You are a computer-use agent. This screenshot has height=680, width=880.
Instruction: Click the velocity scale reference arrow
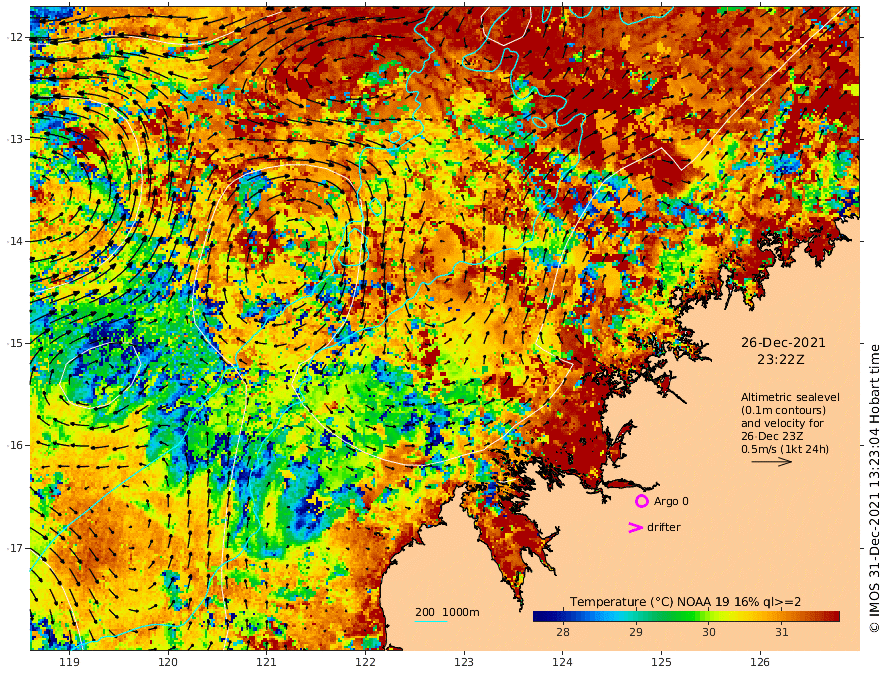[772, 462]
